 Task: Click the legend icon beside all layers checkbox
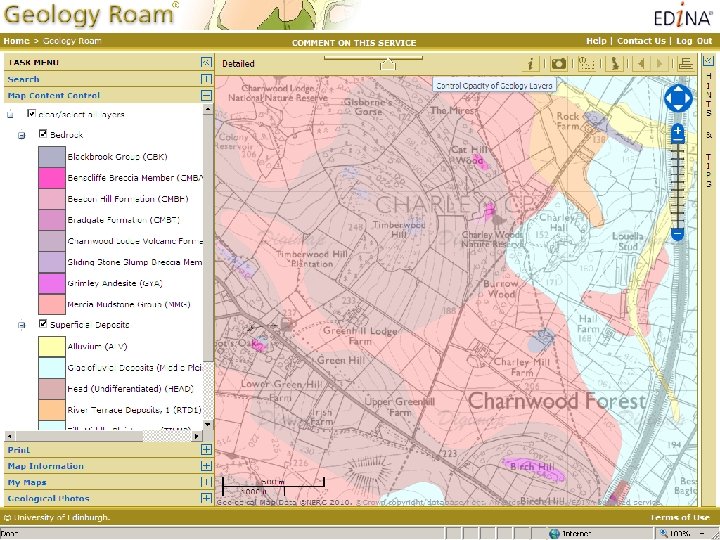coord(11,114)
